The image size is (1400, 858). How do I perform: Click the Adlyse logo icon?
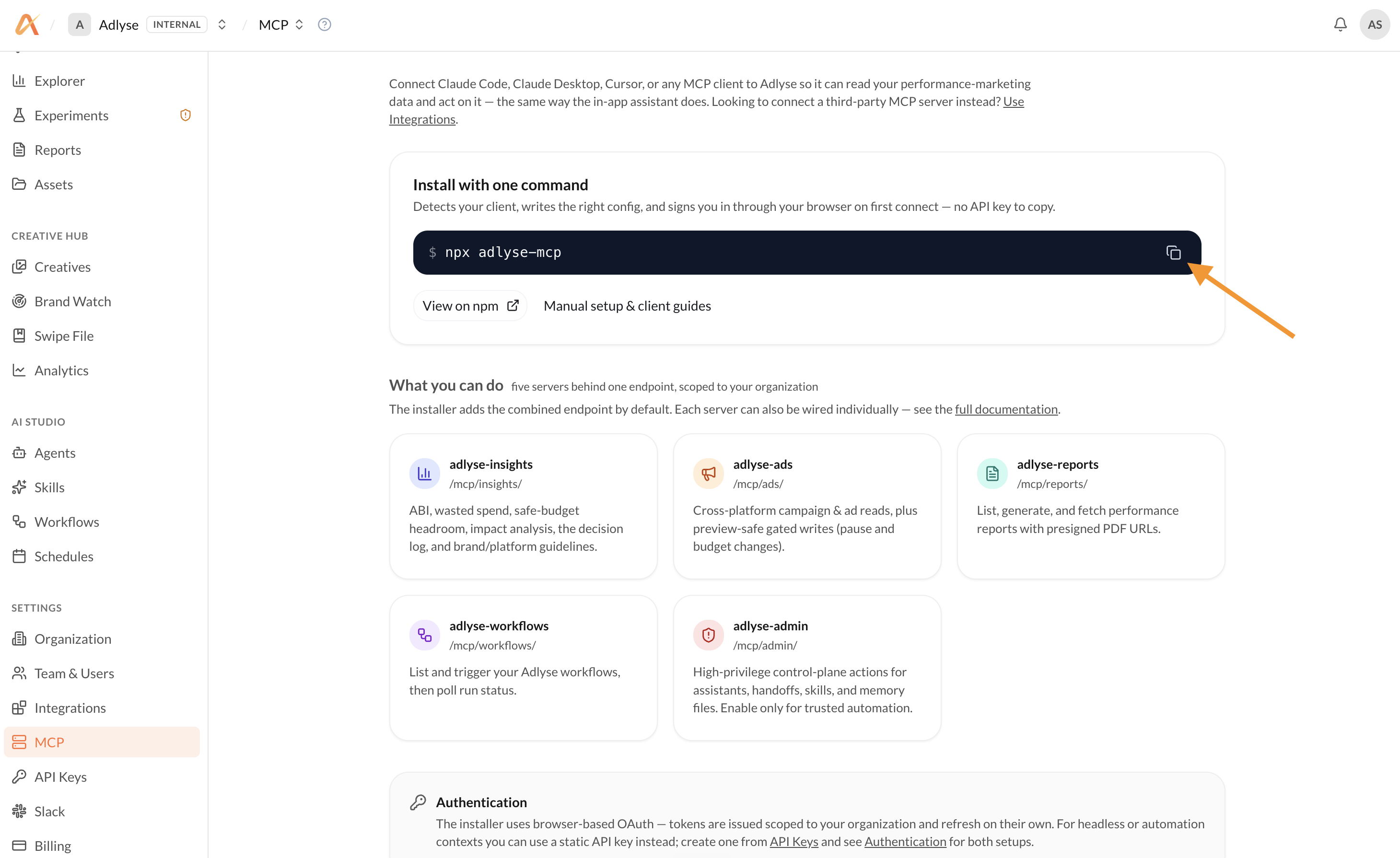[x=27, y=24]
